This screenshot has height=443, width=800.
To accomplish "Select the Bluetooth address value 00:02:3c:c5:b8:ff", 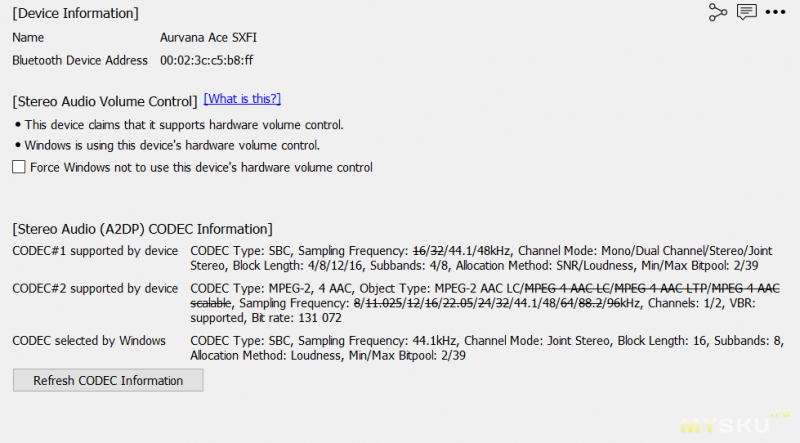I will (x=206, y=60).
